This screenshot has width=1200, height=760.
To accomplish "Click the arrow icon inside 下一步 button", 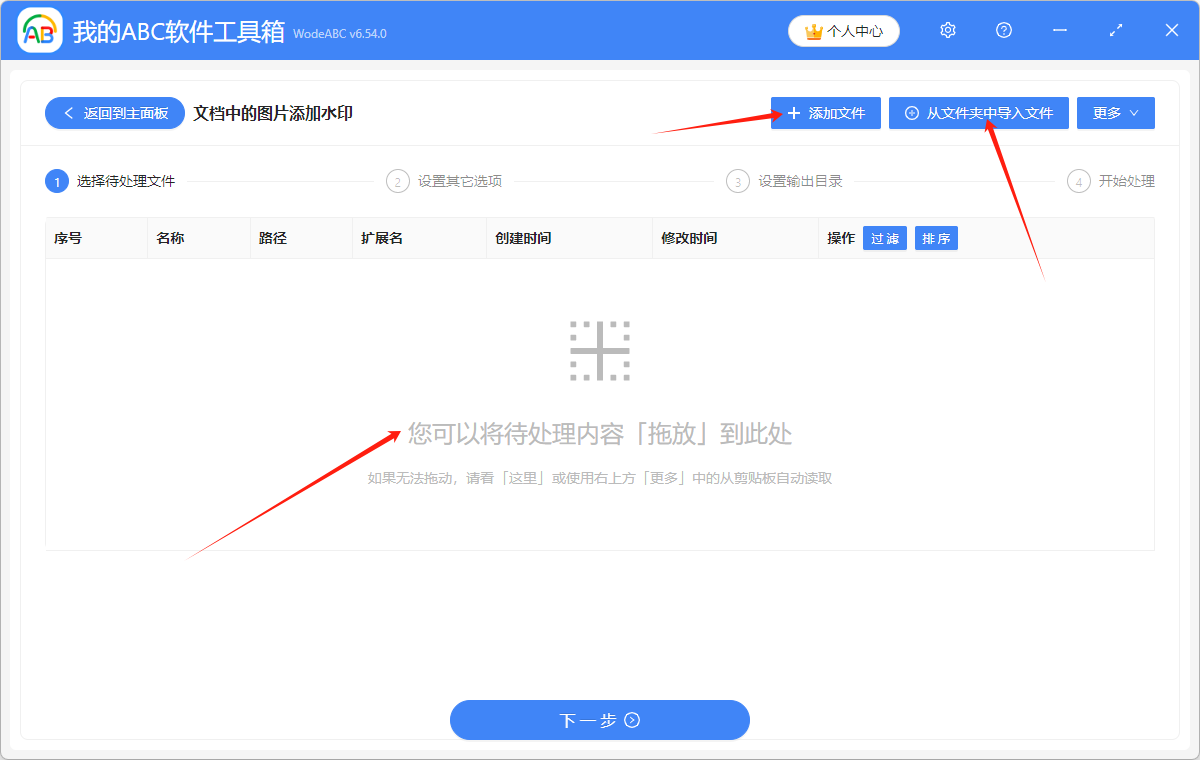I will [630, 720].
